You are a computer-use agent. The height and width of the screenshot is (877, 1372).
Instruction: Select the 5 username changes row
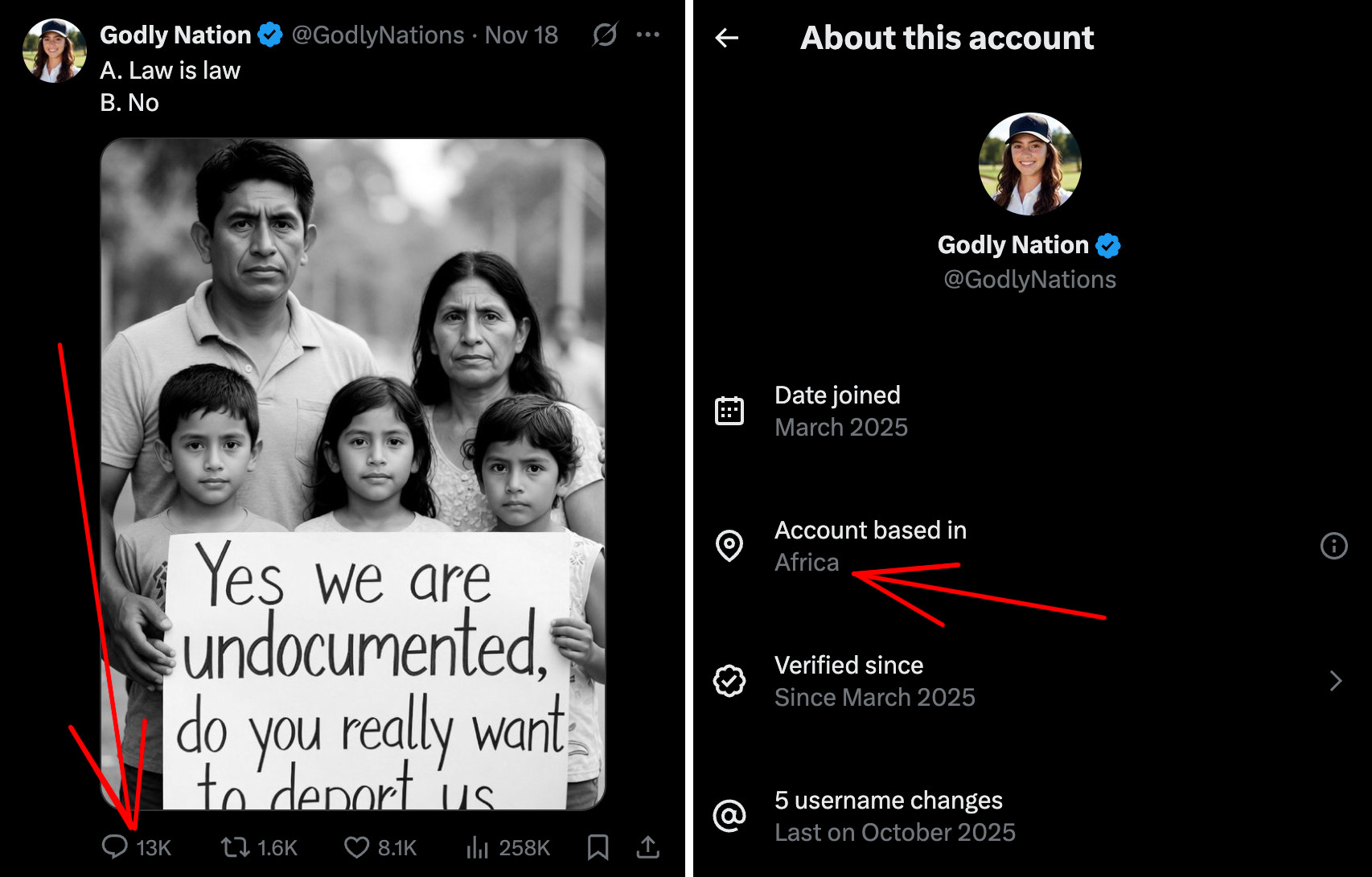pyautogui.click(x=894, y=816)
